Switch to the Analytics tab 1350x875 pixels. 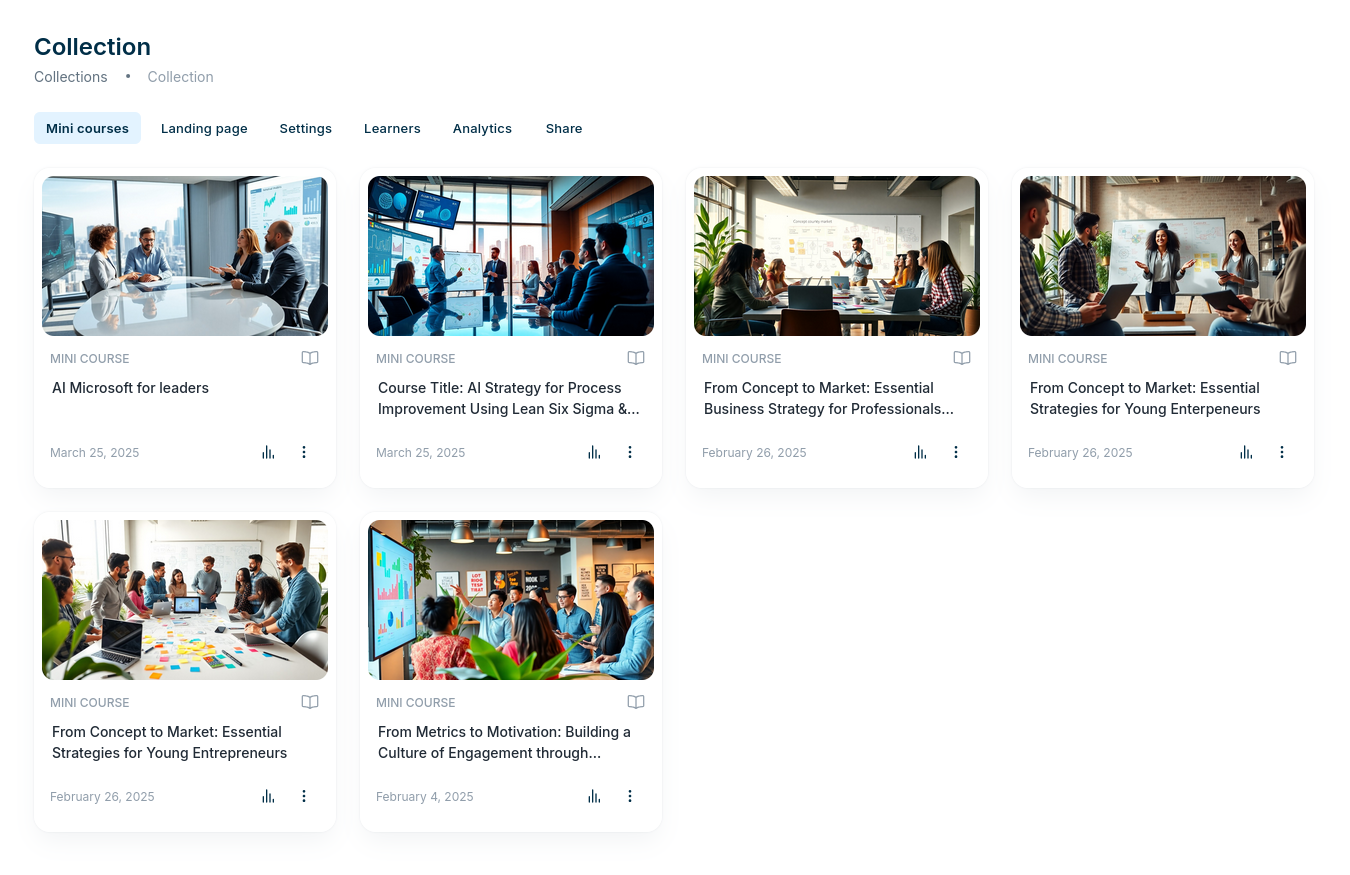pyautogui.click(x=482, y=128)
